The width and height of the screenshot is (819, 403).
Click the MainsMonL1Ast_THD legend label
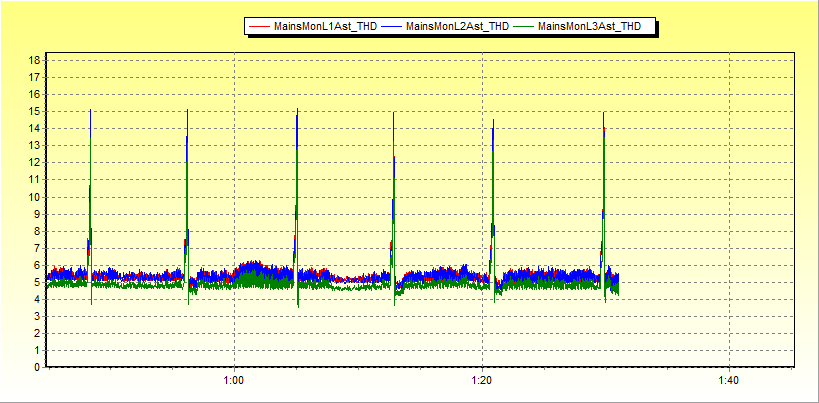click(324, 27)
